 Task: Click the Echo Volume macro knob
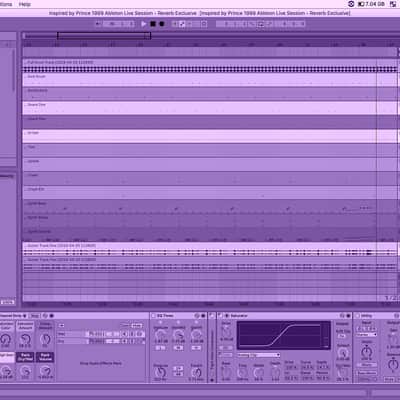click(45, 370)
